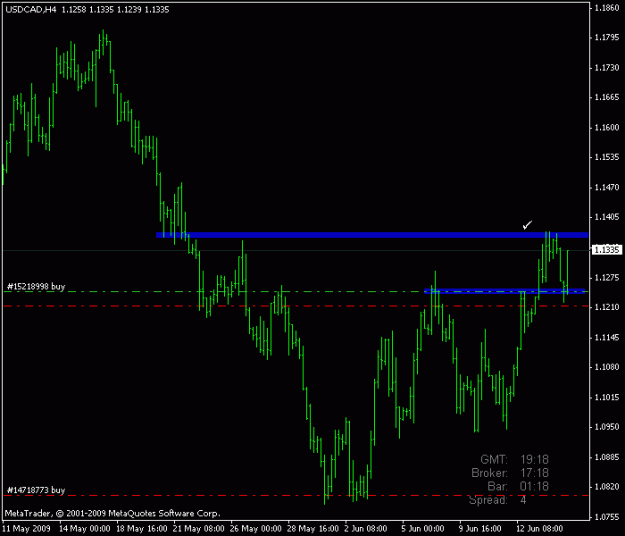
Task: Click the 12 Jun 08:00 time label
Action: [x=539, y=529]
